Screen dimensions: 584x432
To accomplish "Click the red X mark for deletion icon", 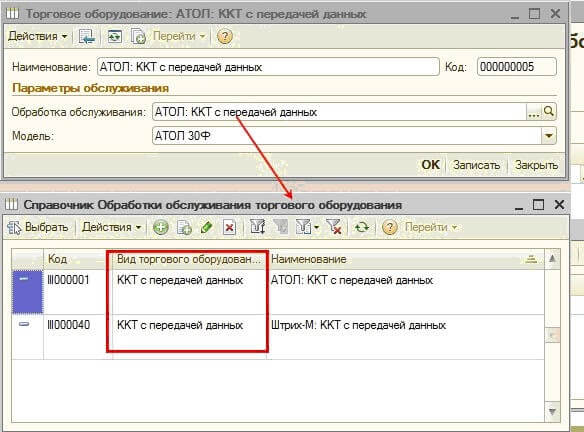I will tap(229, 227).
